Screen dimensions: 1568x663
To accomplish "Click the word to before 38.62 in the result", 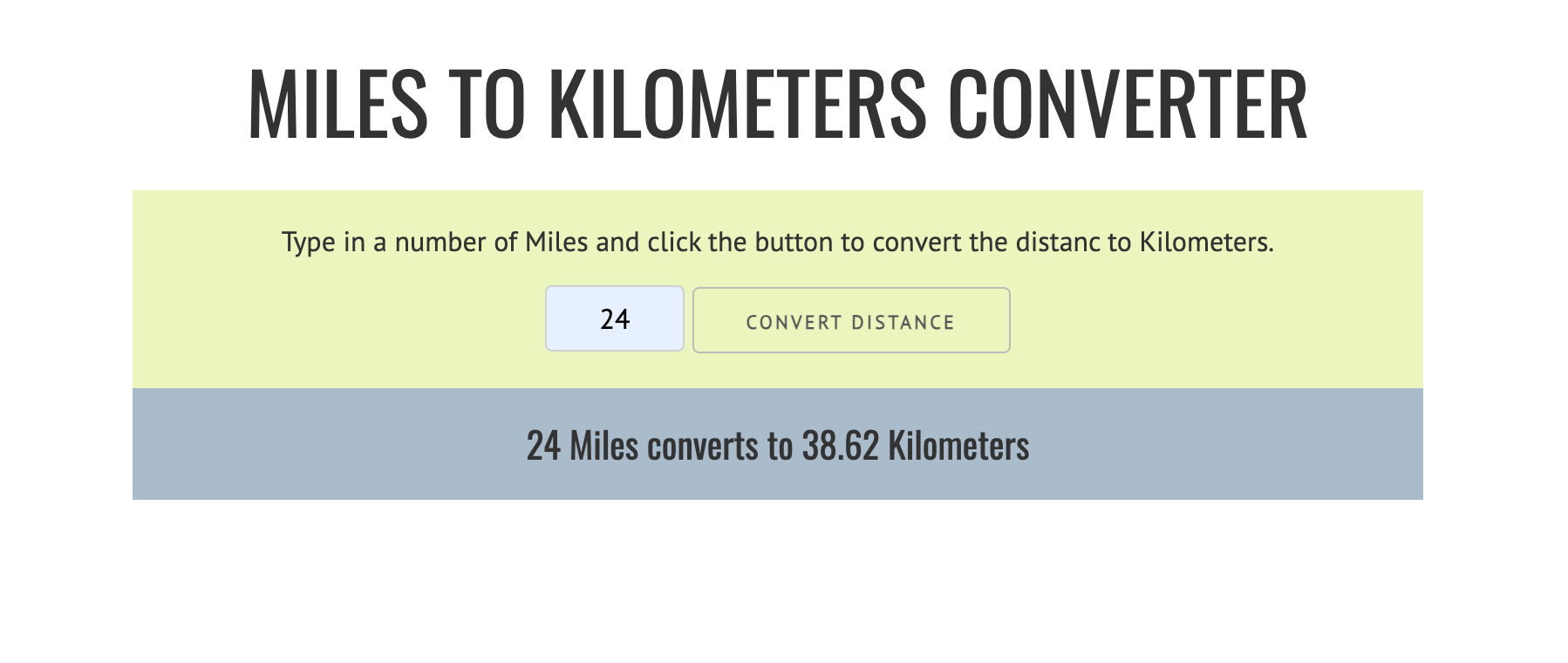I will [x=780, y=446].
